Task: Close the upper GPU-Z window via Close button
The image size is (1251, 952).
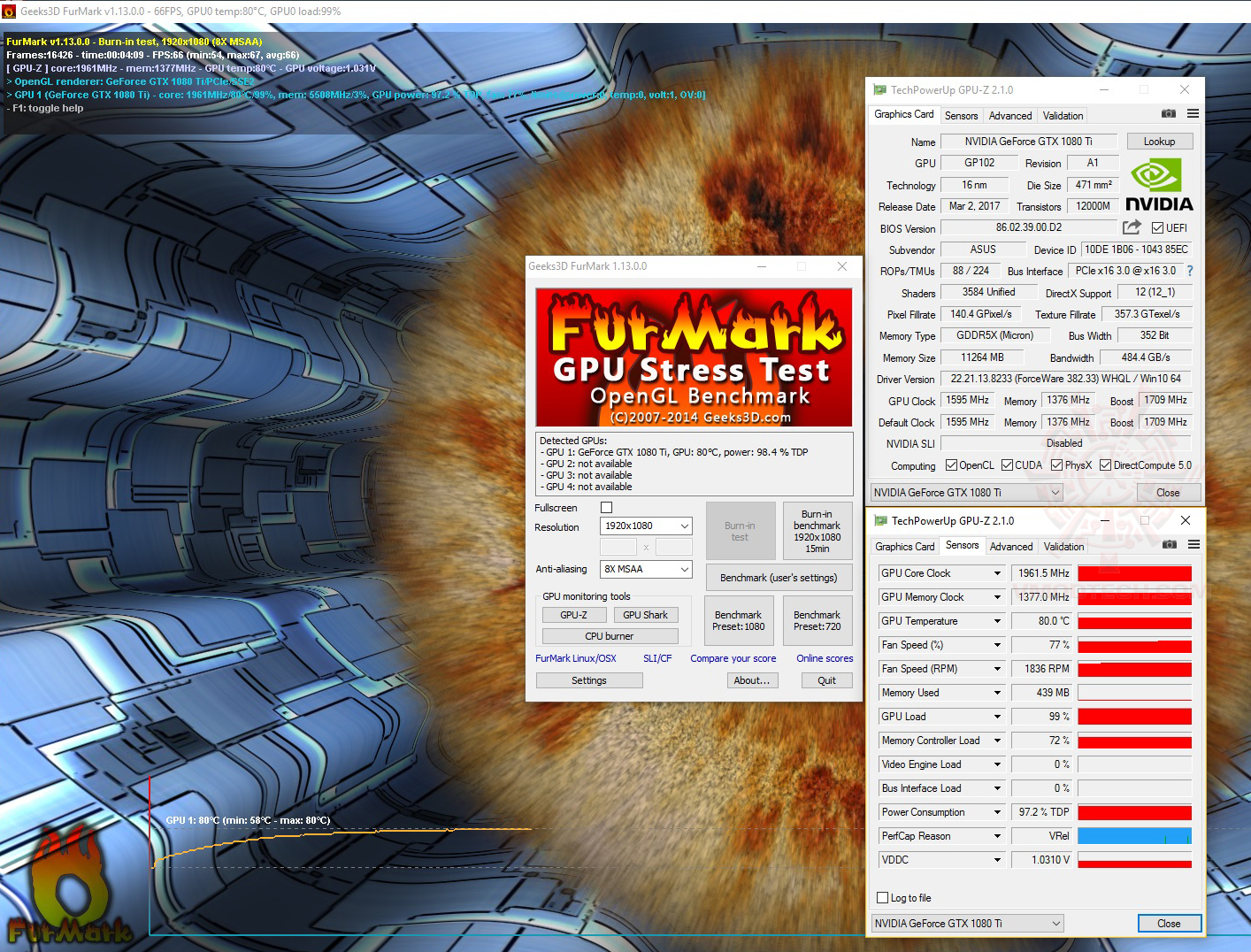Action: 1168,493
